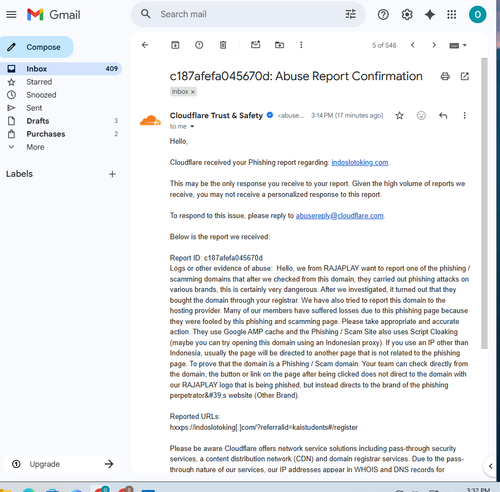Viewport: 500px width, 492px height.
Task: Mark the email as unread
Action: (x=256, y=45)
